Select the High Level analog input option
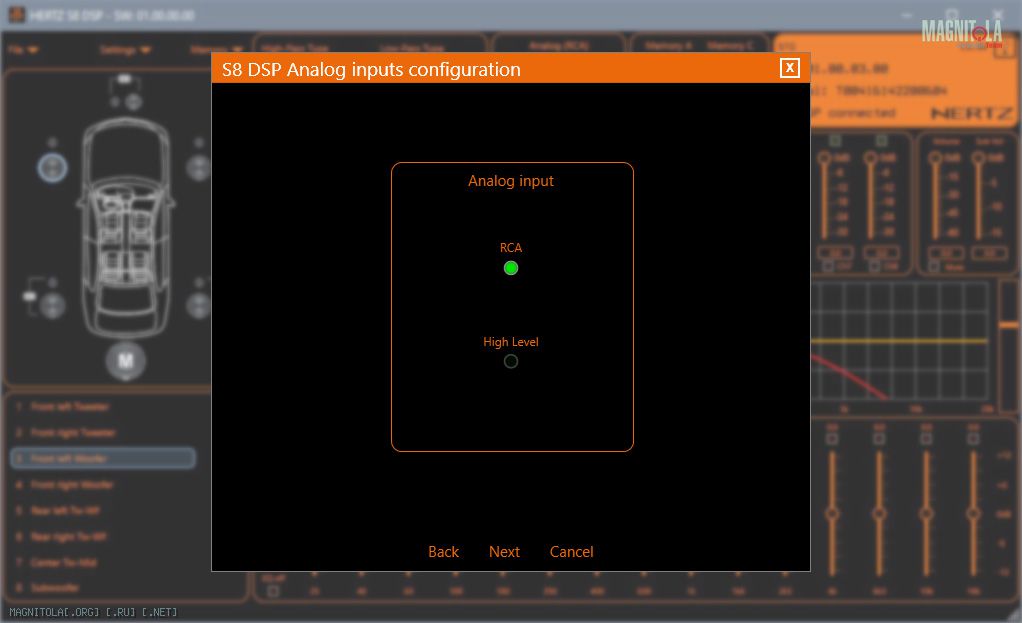The width and height of the screenshot is (1022, 623). (x=511, y=361)
